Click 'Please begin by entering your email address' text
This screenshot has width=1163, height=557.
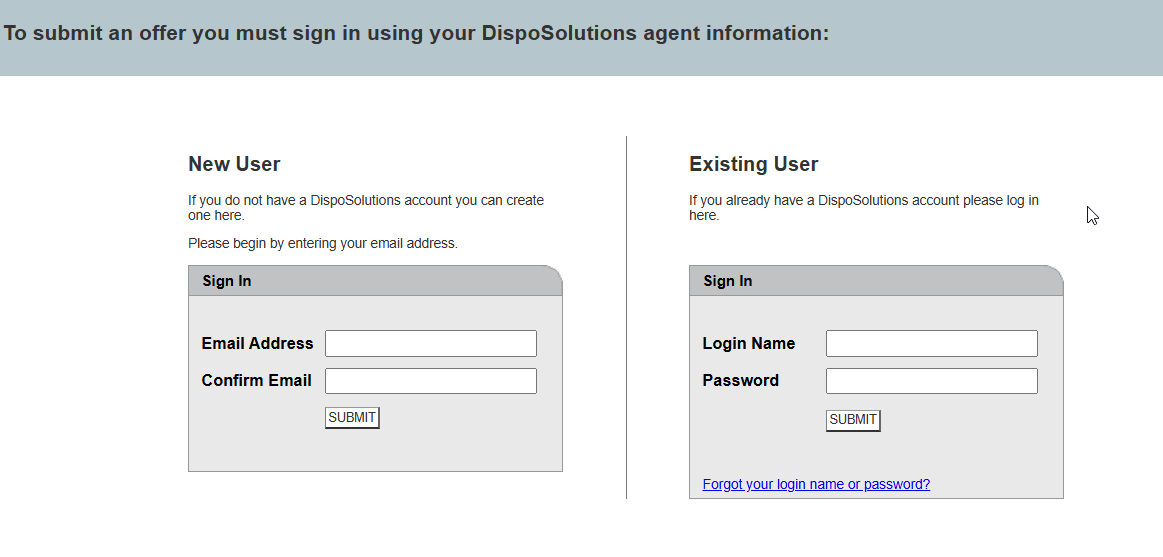(323, 243)
